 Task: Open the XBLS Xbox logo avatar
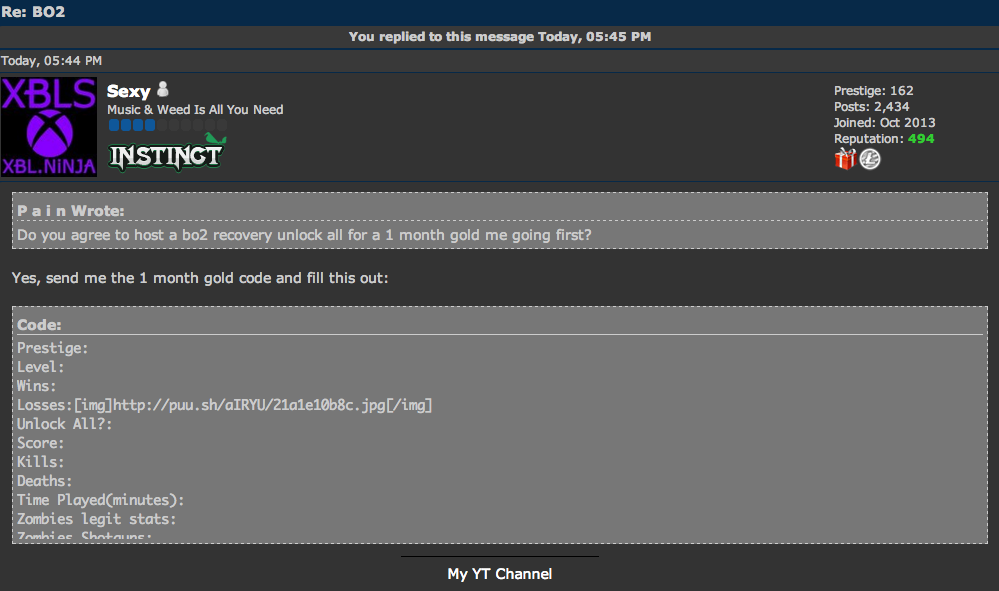click(49, 127)
